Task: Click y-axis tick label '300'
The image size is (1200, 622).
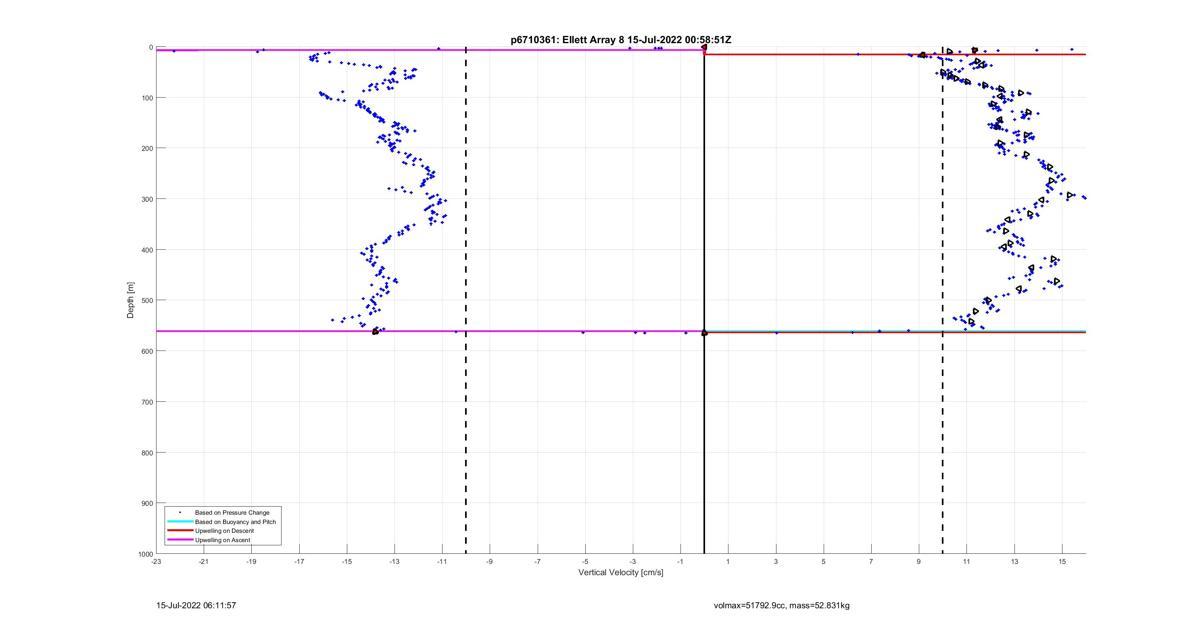Action: click(x=146, y=199)
